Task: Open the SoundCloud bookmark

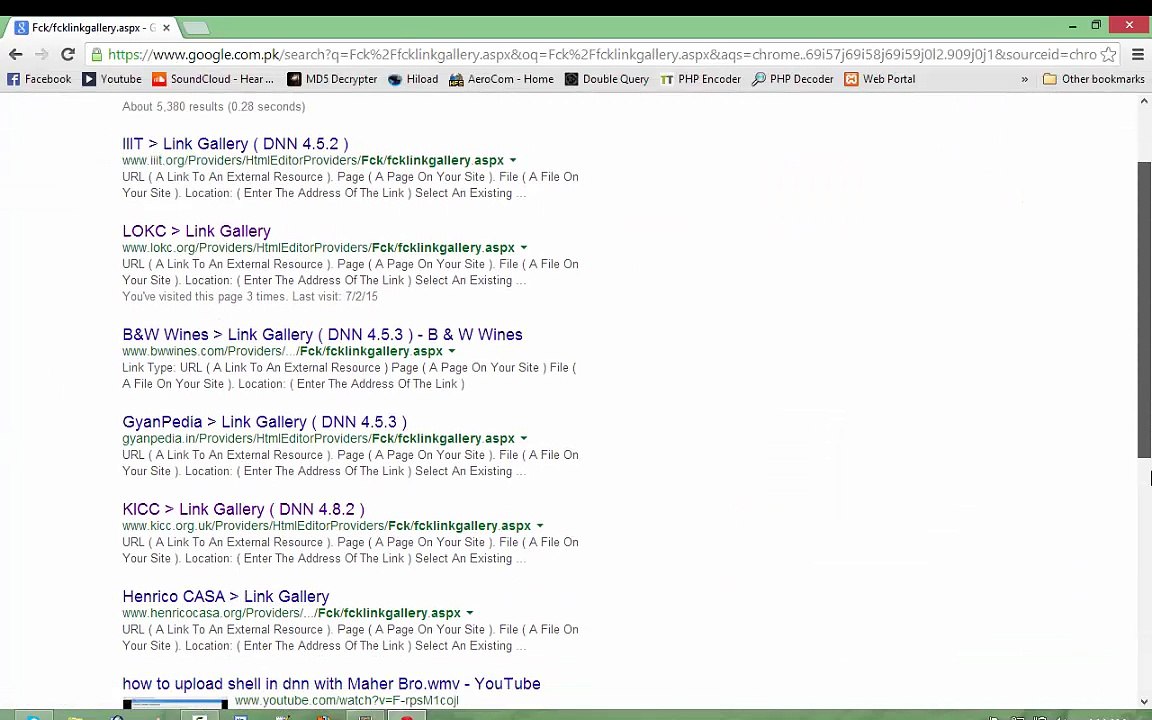Action: point(213,79)
